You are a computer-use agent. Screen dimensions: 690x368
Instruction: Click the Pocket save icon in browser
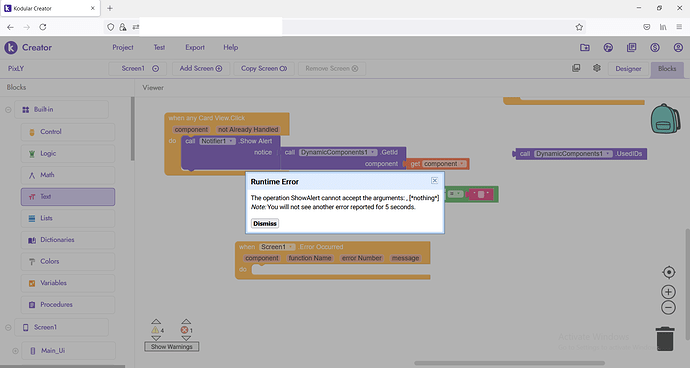coord(646,27)
